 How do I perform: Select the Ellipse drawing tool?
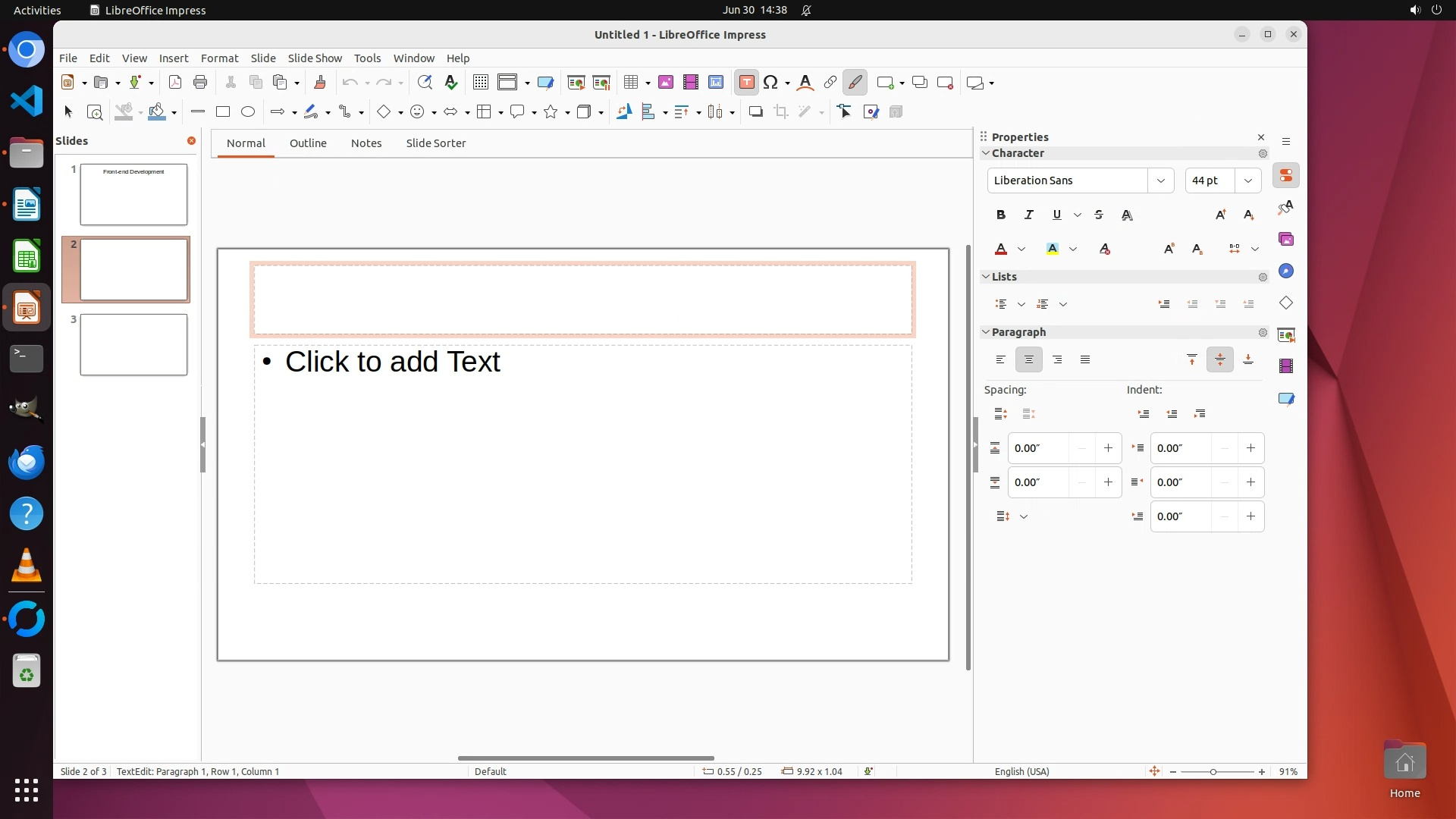point(248,112)
